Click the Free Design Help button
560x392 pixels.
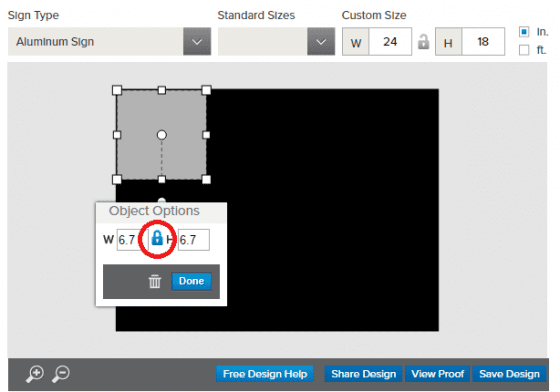(x=265, y=374)
